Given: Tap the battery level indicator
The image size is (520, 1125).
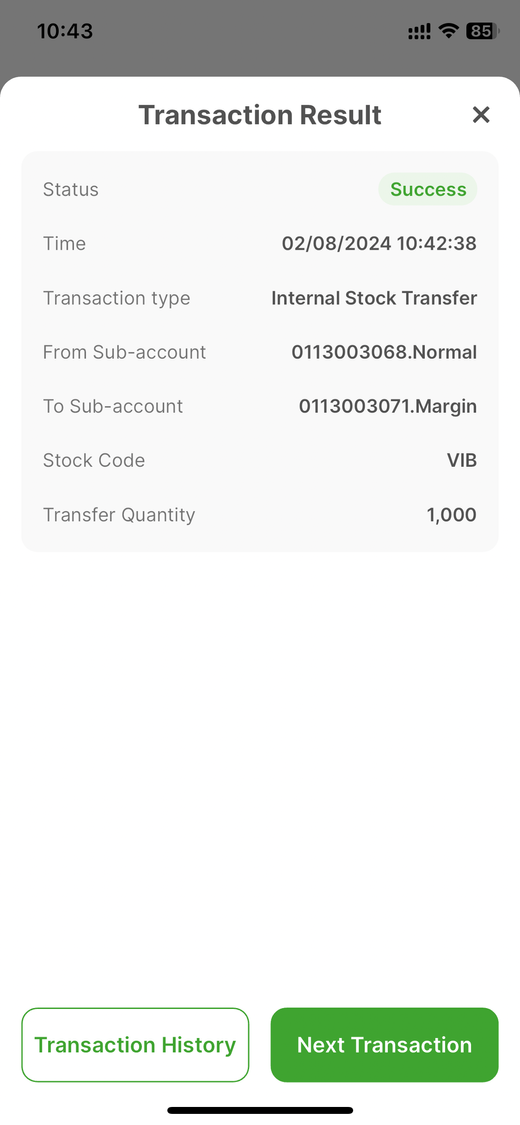Looking at the screenshot, I should pyautogui.click(x=482, y=31).
